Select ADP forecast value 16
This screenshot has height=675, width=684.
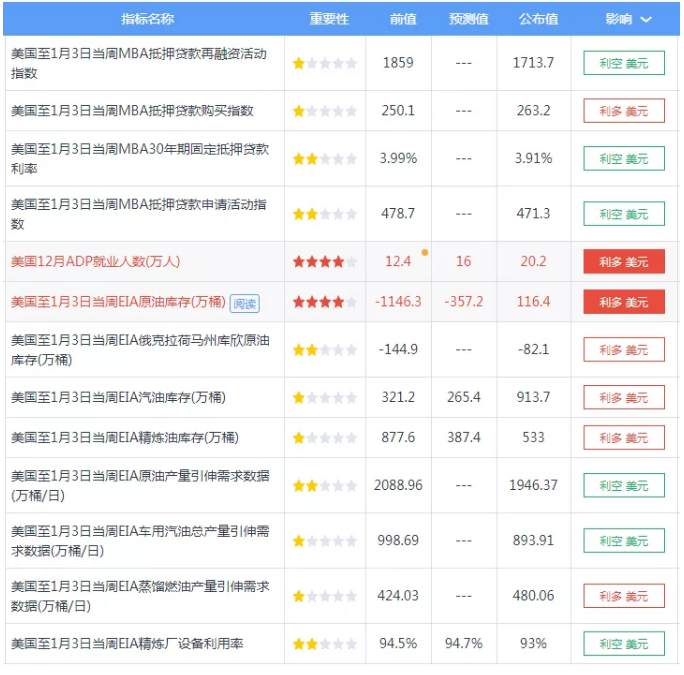coord(463,261)
